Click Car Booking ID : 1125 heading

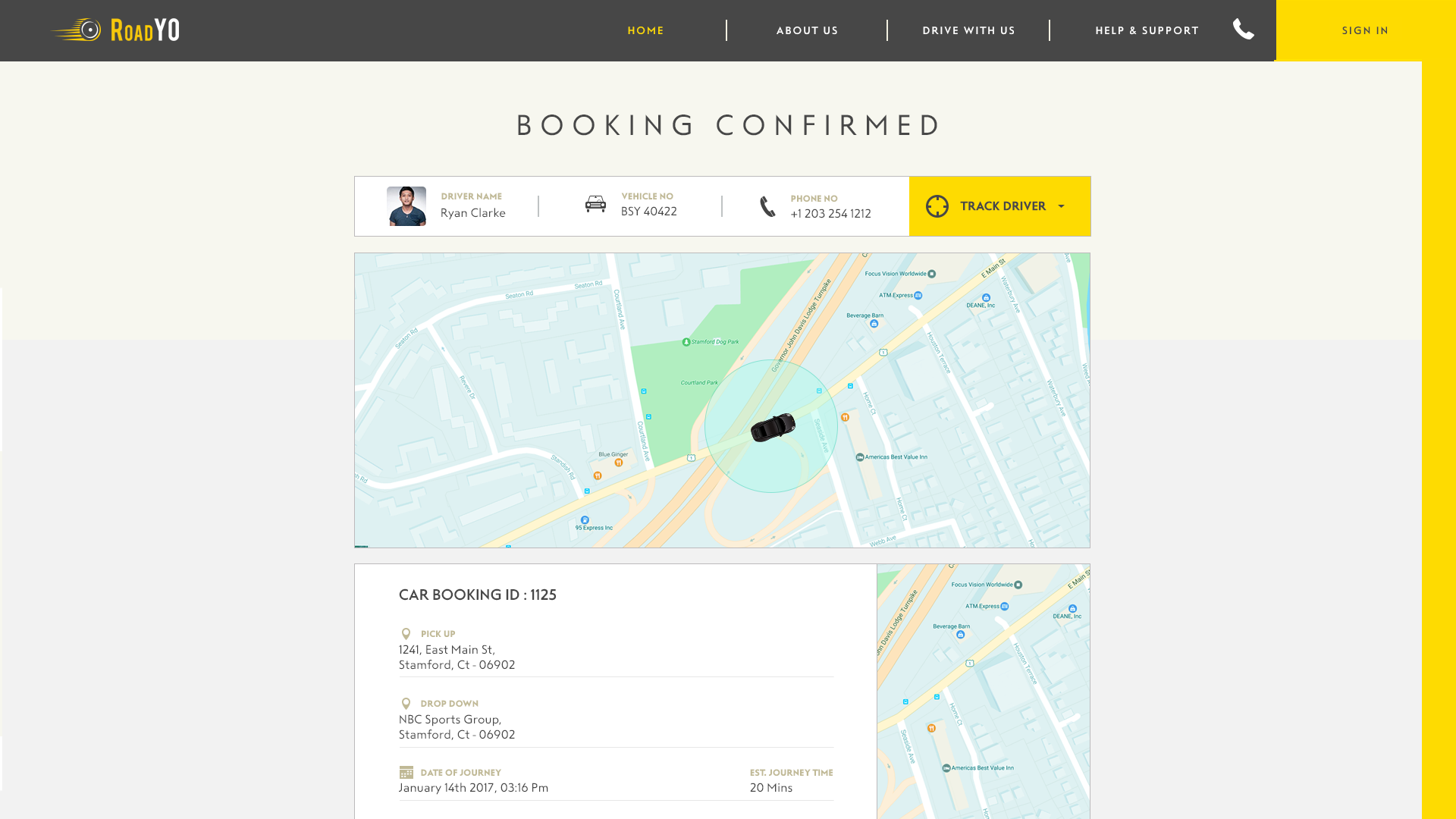(x=478, y=595)
